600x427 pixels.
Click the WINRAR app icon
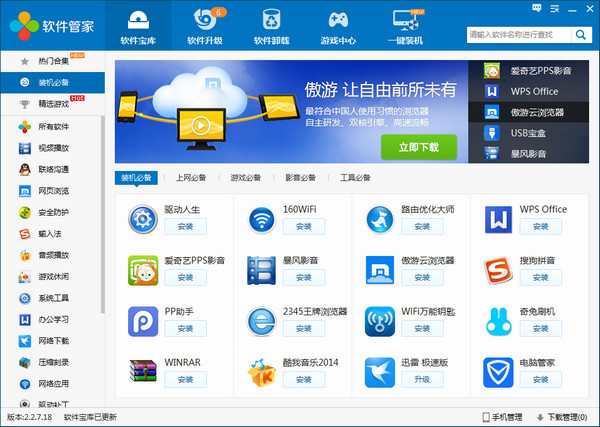pos(142,371)
